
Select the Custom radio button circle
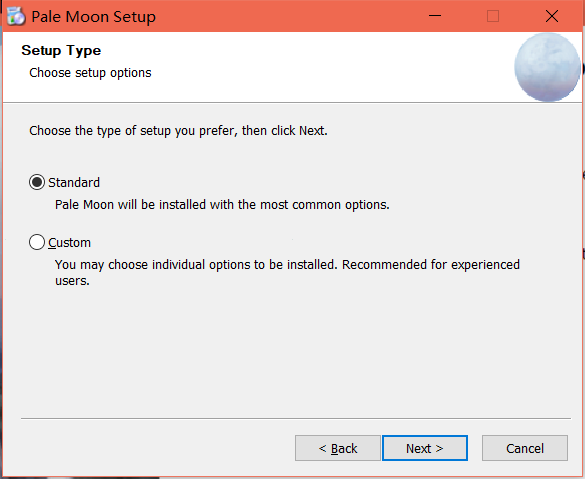(x=37, y=242)
